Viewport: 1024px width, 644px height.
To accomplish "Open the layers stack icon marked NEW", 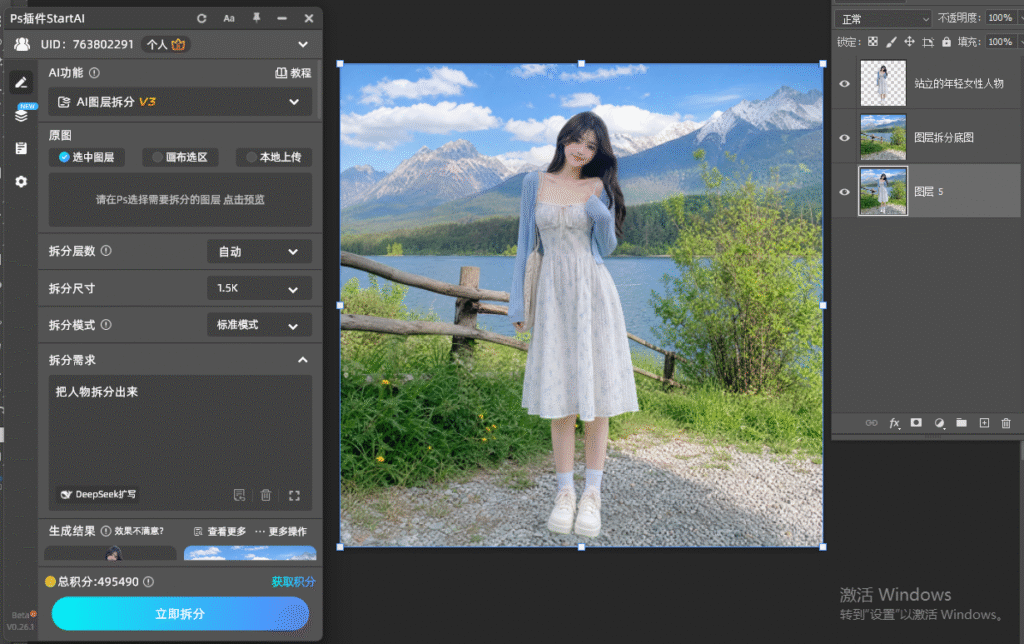I will pyautogui.click(x=22, y=115).
